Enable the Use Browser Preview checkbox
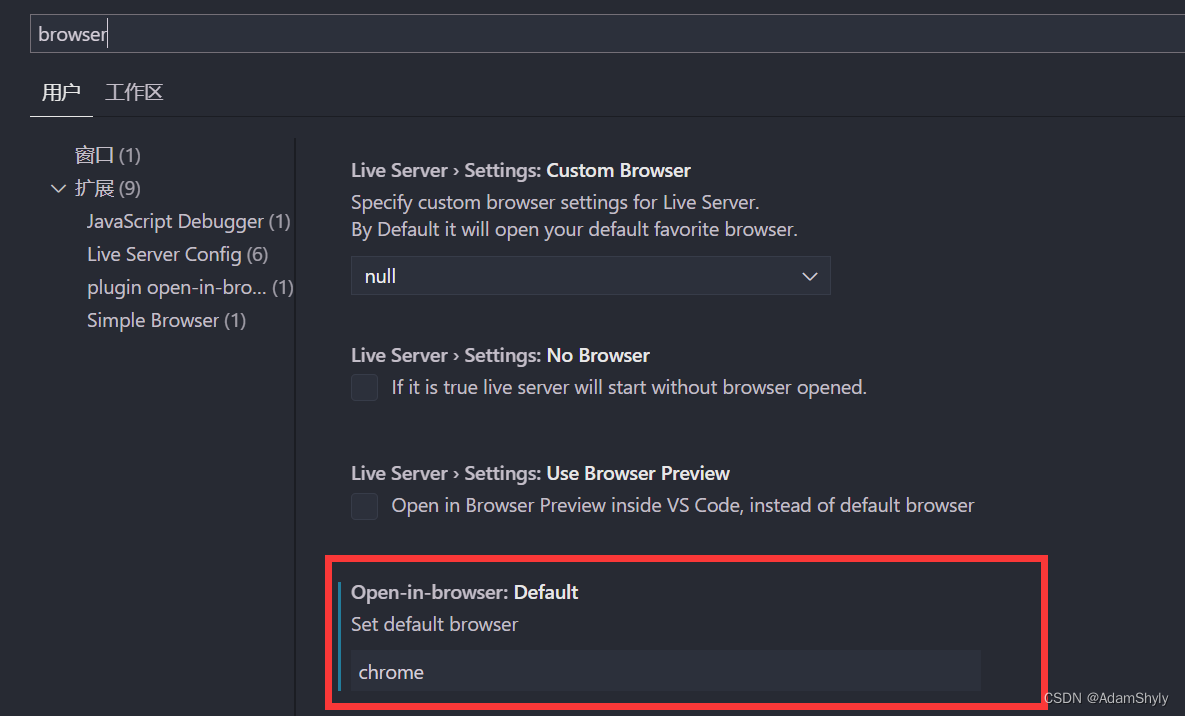The image size is (1185, 716). (x=364, y=506)
